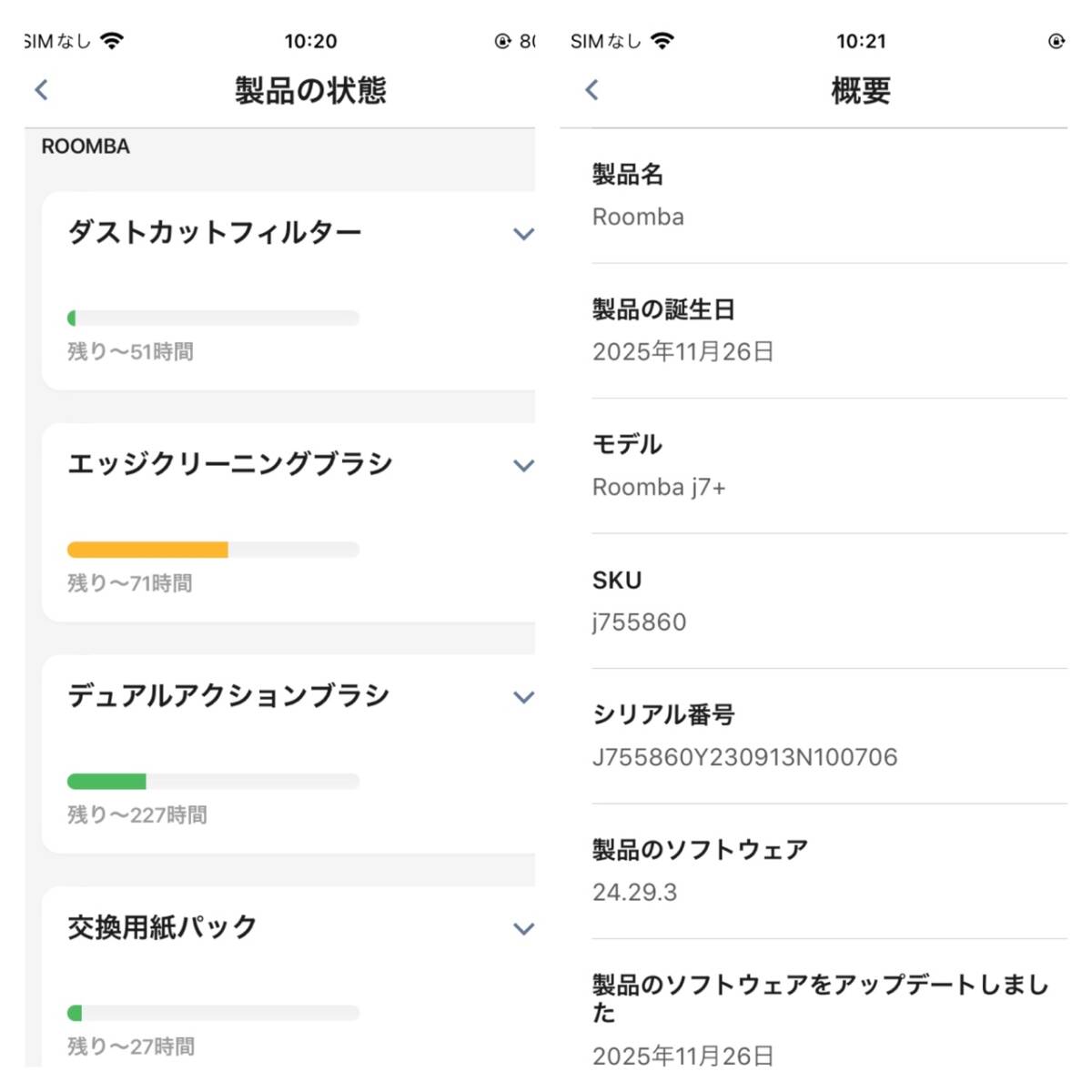The image size is (1092, 1092).
Task: Tap the SKU j755860 value
Action: [639, 622]
